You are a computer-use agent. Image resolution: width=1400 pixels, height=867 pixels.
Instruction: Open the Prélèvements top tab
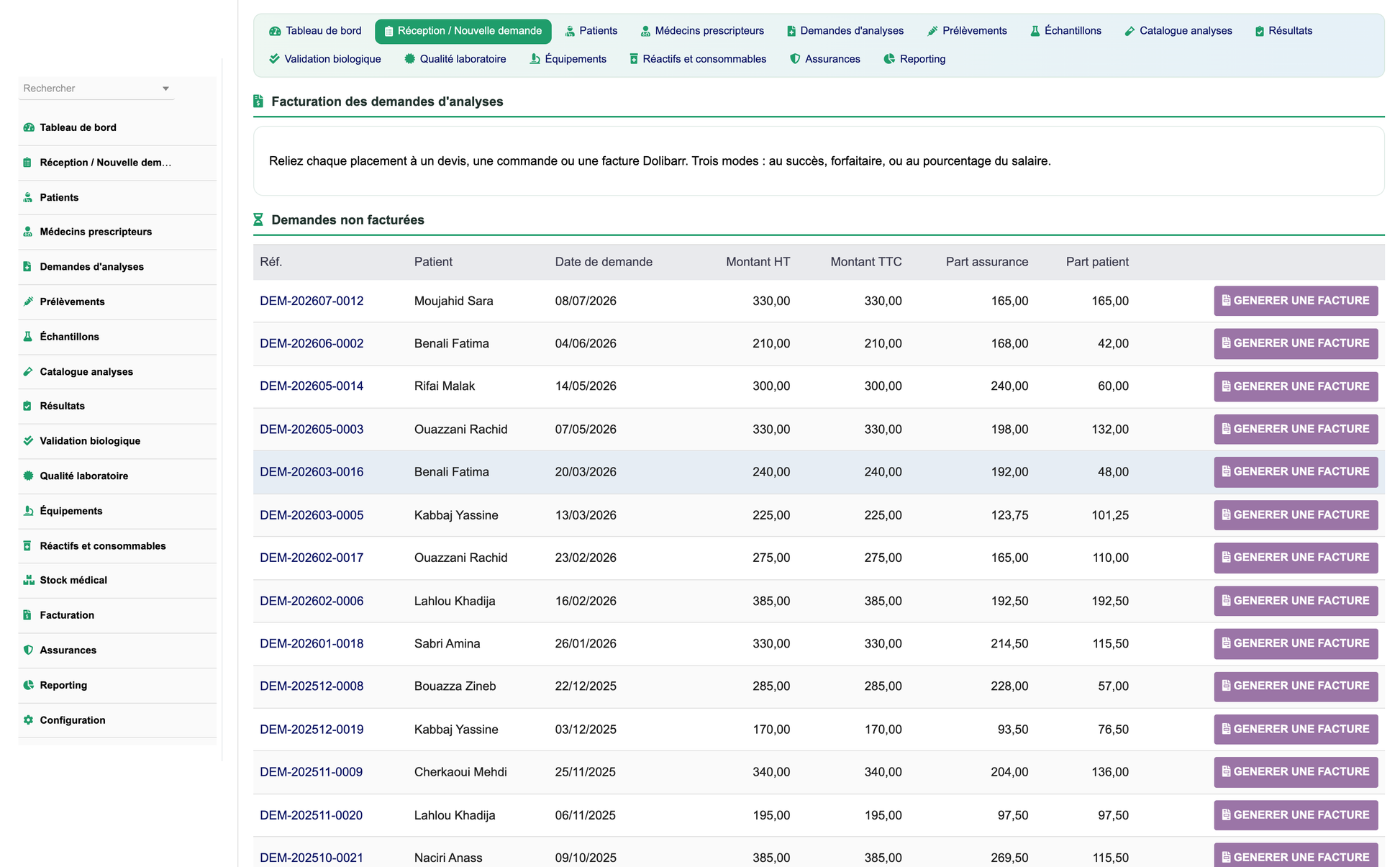(967, 31)
